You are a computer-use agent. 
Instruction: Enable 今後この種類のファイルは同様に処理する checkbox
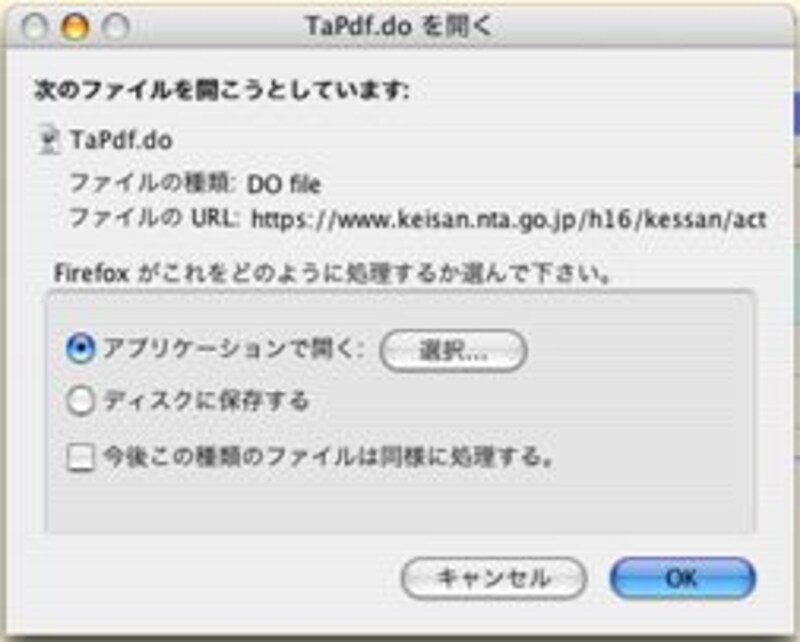point(81,457)
